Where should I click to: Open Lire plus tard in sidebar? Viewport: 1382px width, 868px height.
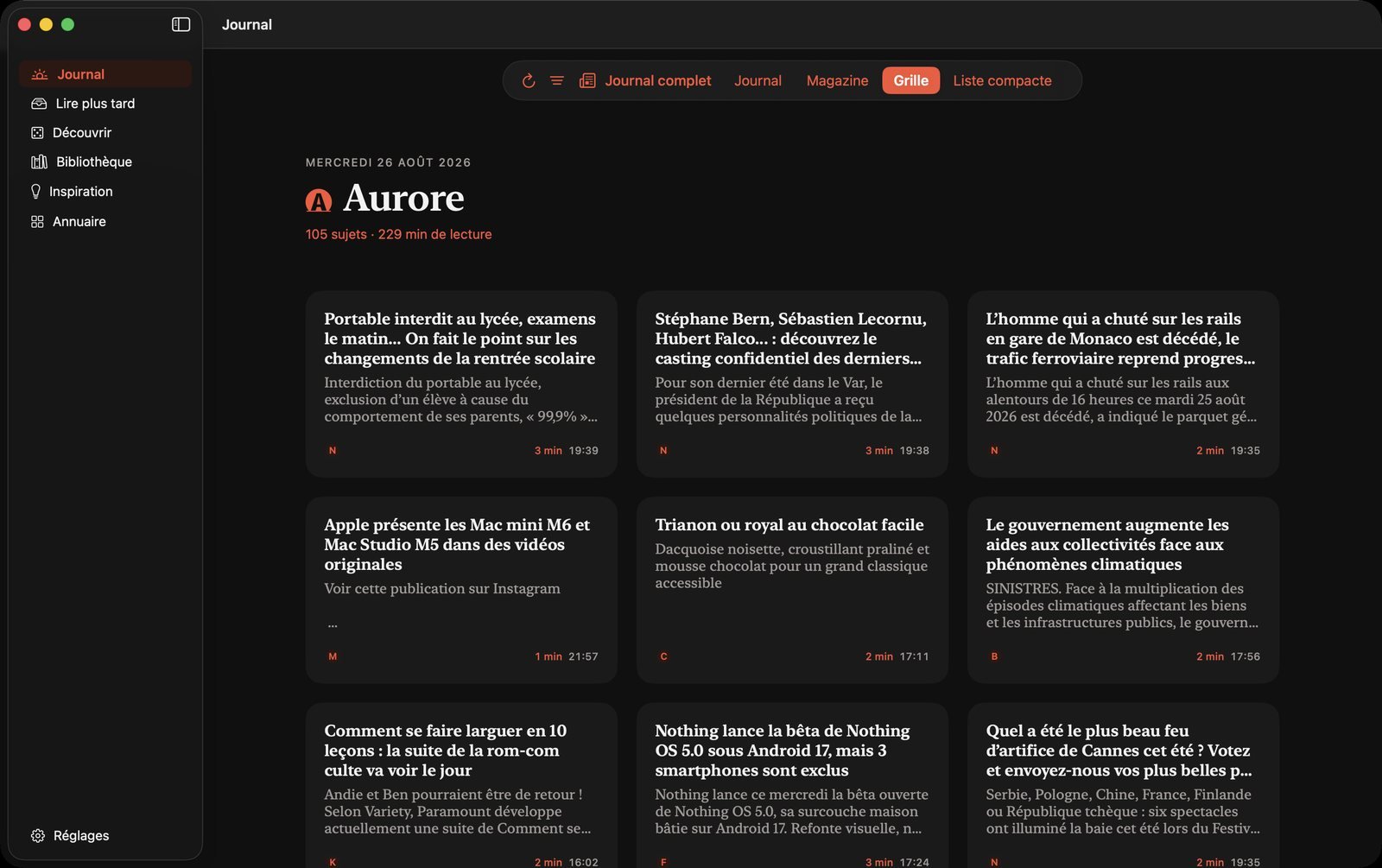point(105,104)
